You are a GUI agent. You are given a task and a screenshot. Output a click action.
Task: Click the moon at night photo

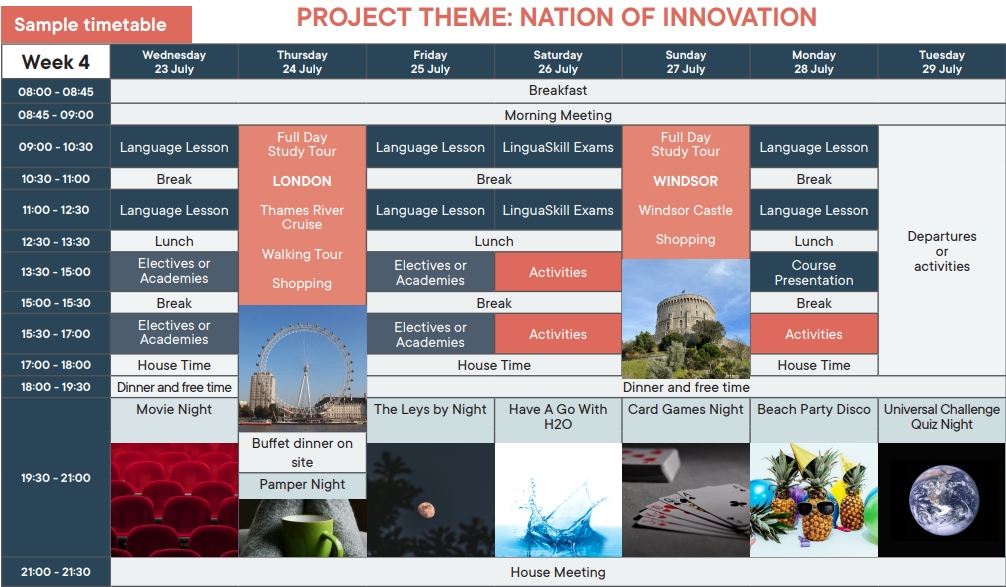tap(431, 500)
